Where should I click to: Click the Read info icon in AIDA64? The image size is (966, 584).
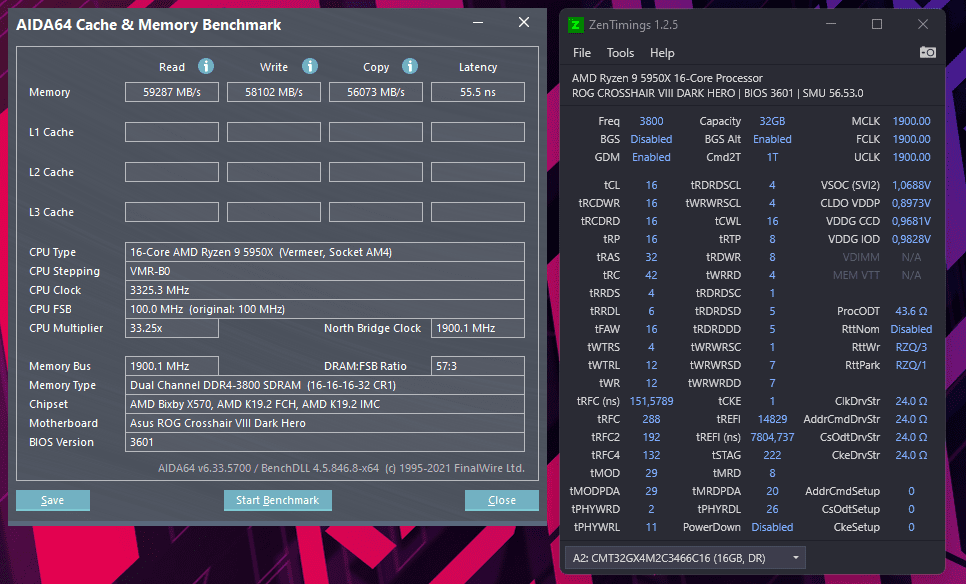(206, 66)
